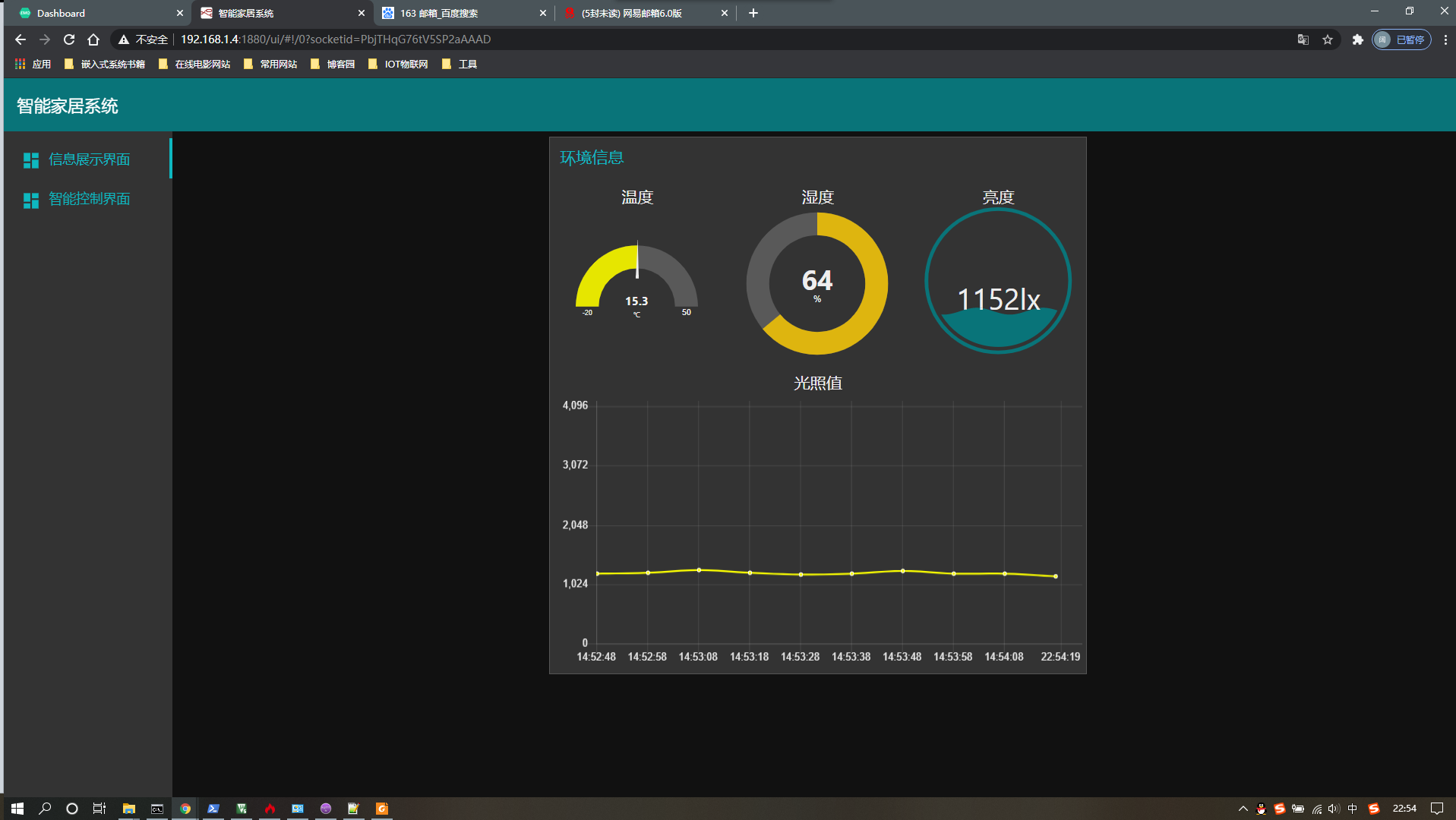
Task: Open the Windows Start menu
Action: [17, 809]
